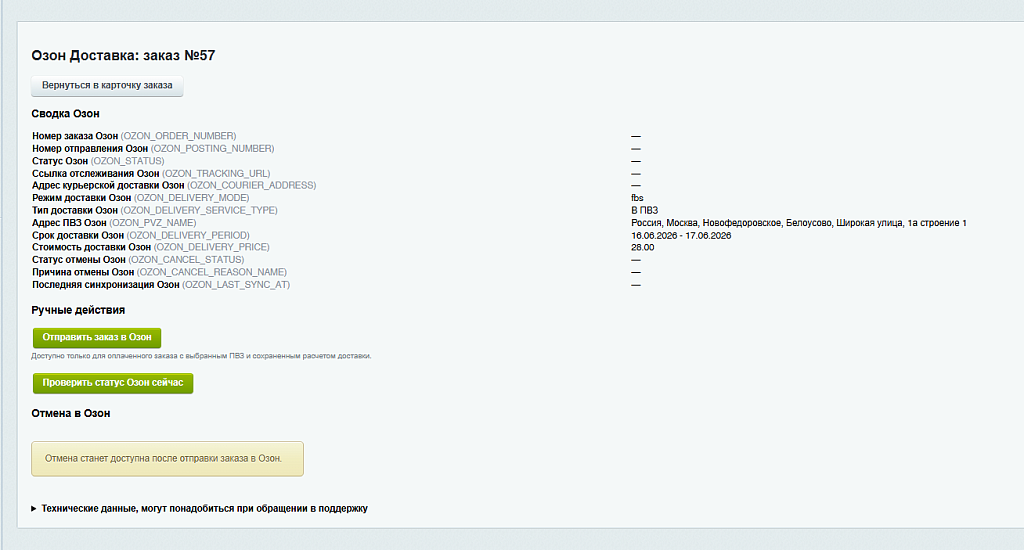Screen dimensions: 1024x550
Task: Click the page title 'Озон Доставка: заказ №57'
Action: coord(123,56)
